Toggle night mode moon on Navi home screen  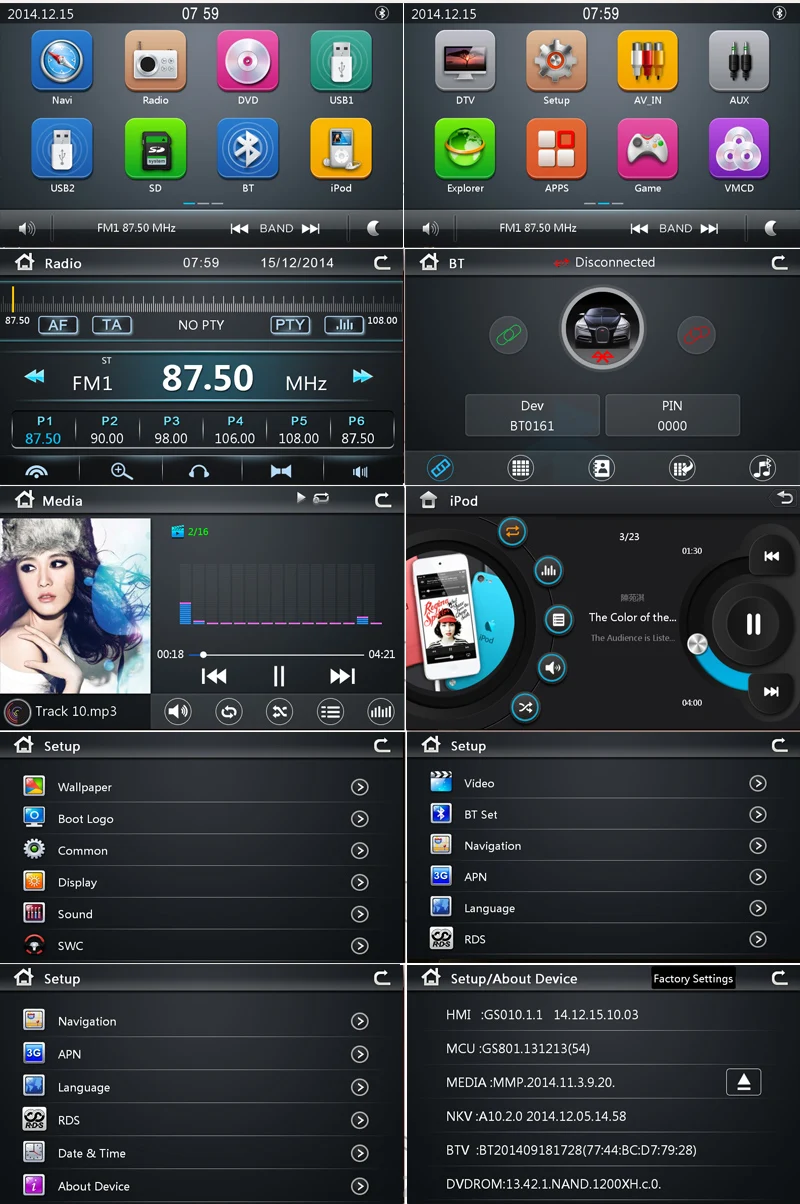(375, 228)
